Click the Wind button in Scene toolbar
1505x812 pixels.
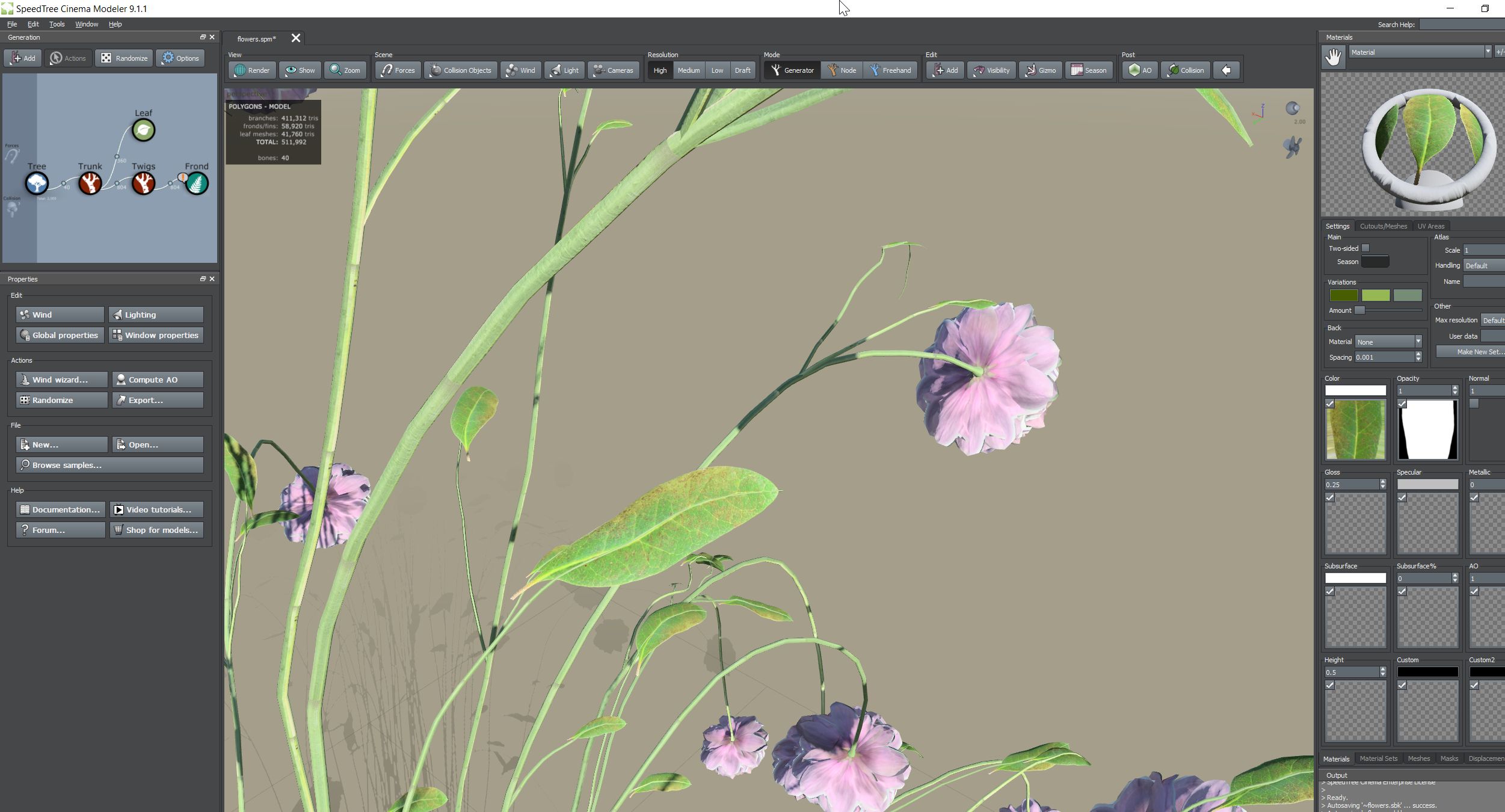click(521, 70)
